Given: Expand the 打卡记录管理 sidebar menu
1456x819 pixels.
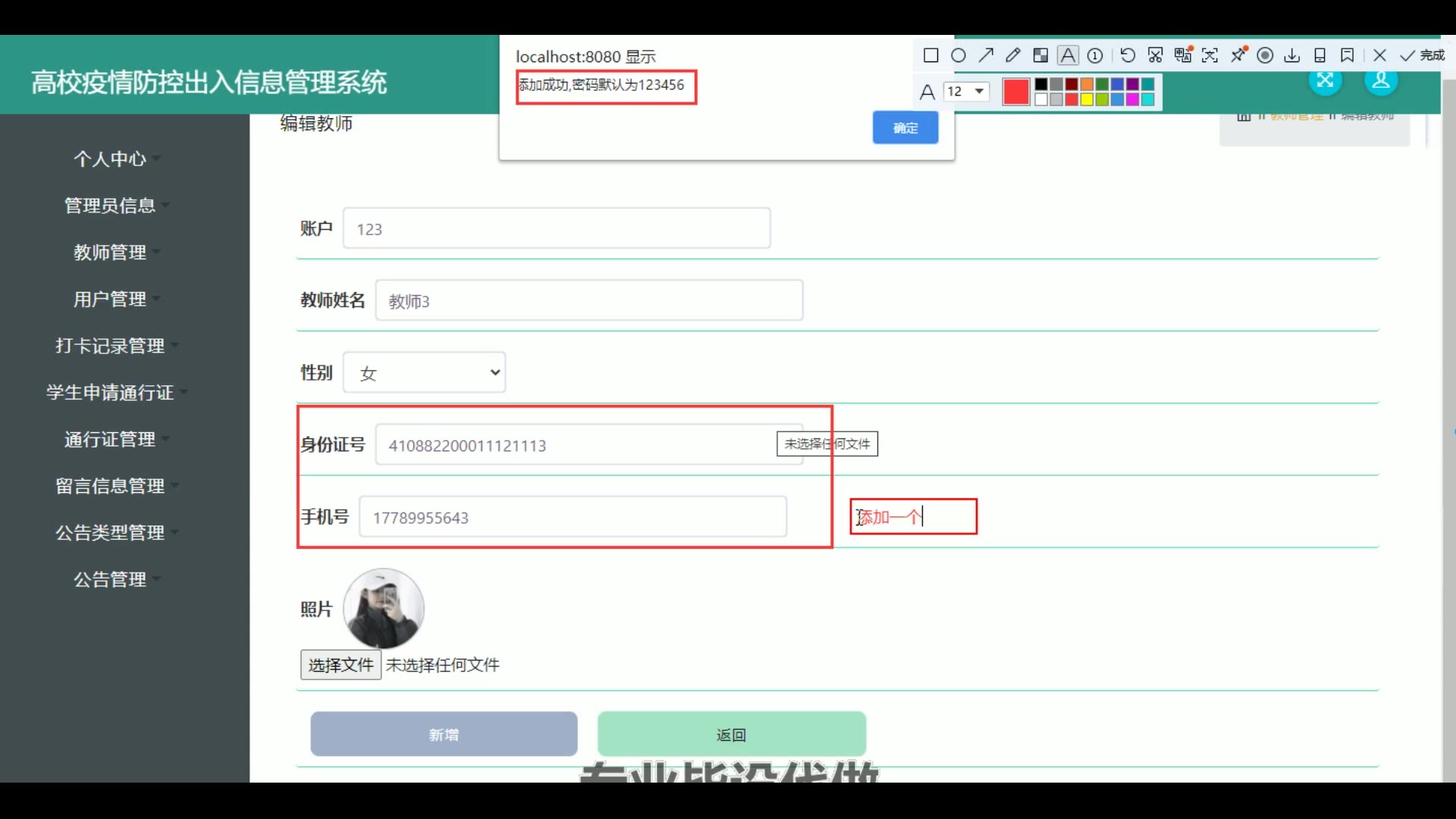Looking at the screenshot, I should pyautogui.click(x=117, y=346).
